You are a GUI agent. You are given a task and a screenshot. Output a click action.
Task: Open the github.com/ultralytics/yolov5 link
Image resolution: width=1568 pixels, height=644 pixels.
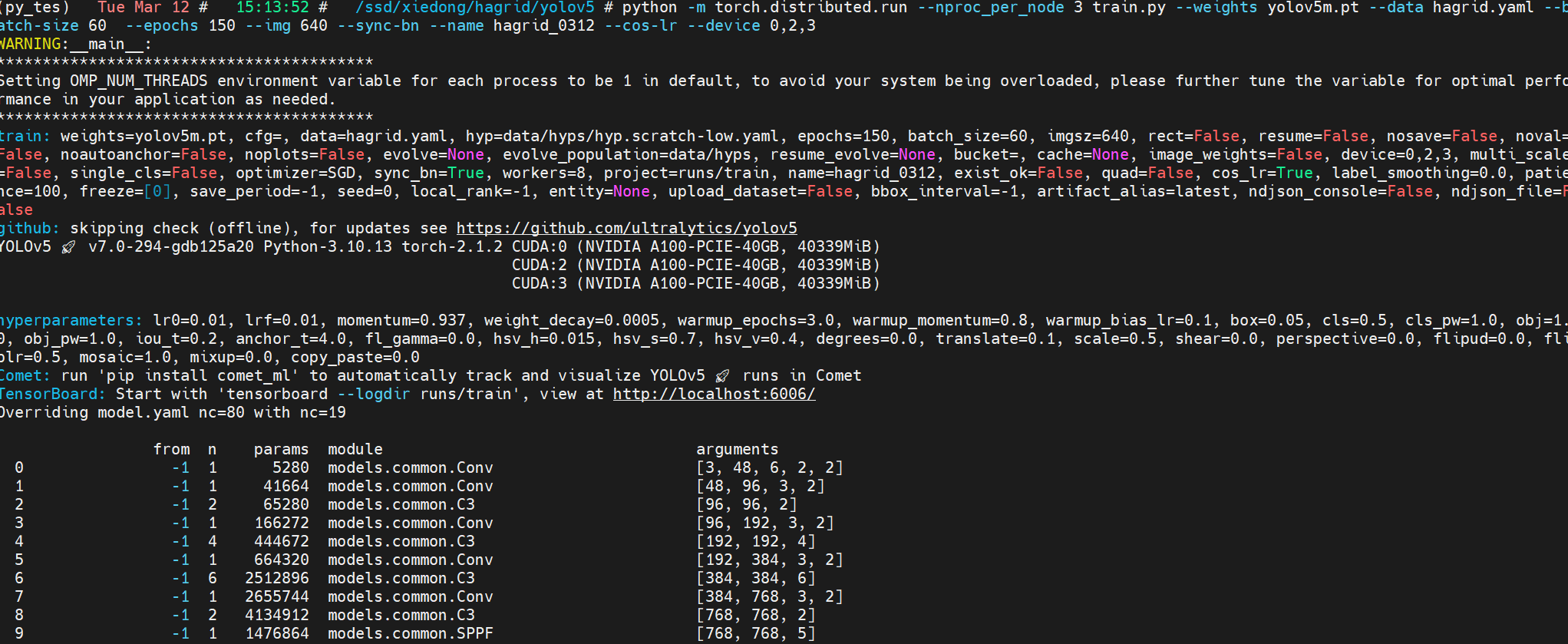pos(627,228)
